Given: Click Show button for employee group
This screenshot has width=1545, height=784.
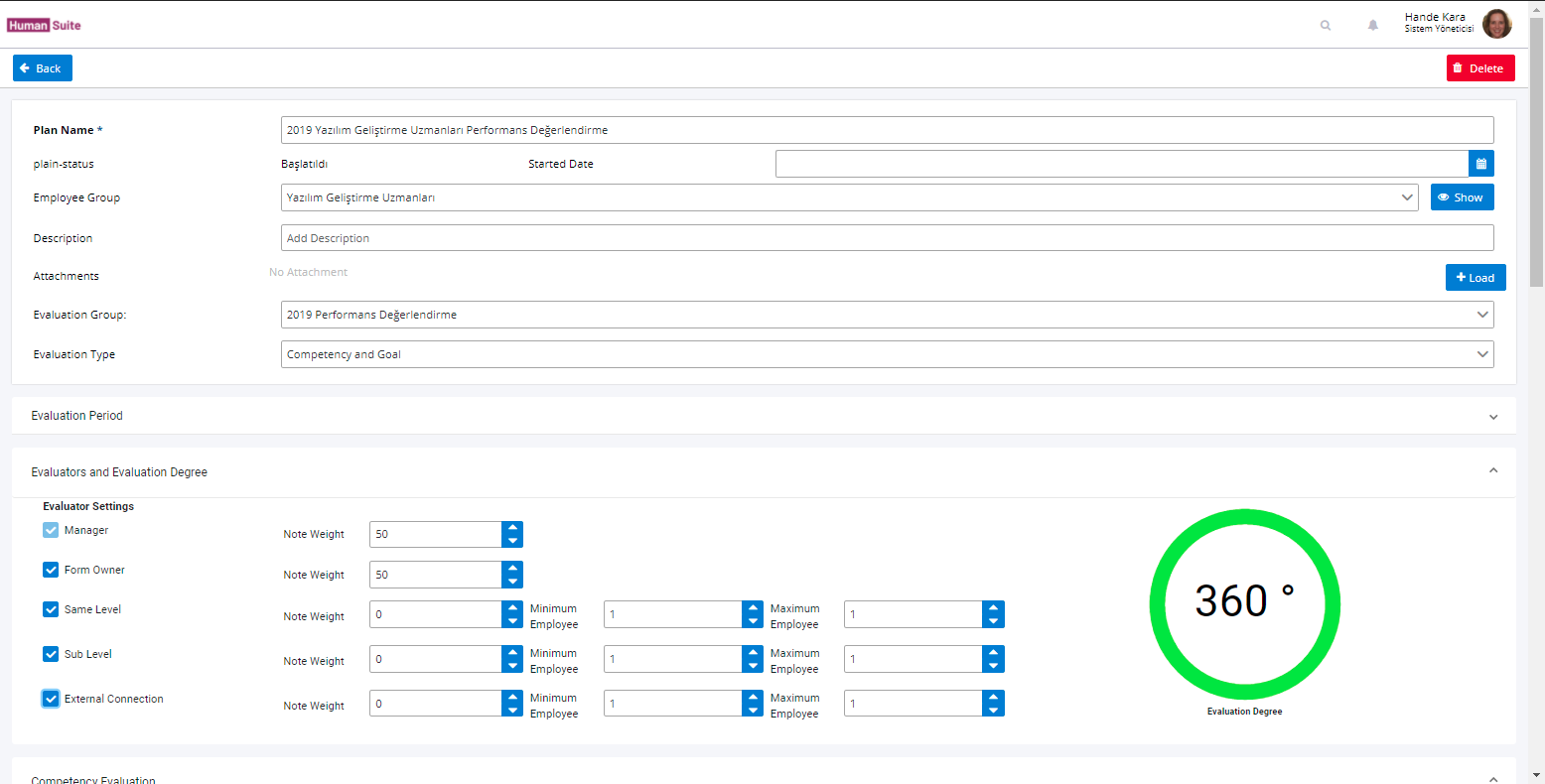Looking at the screenshot, I should (x=1462, y=197).
